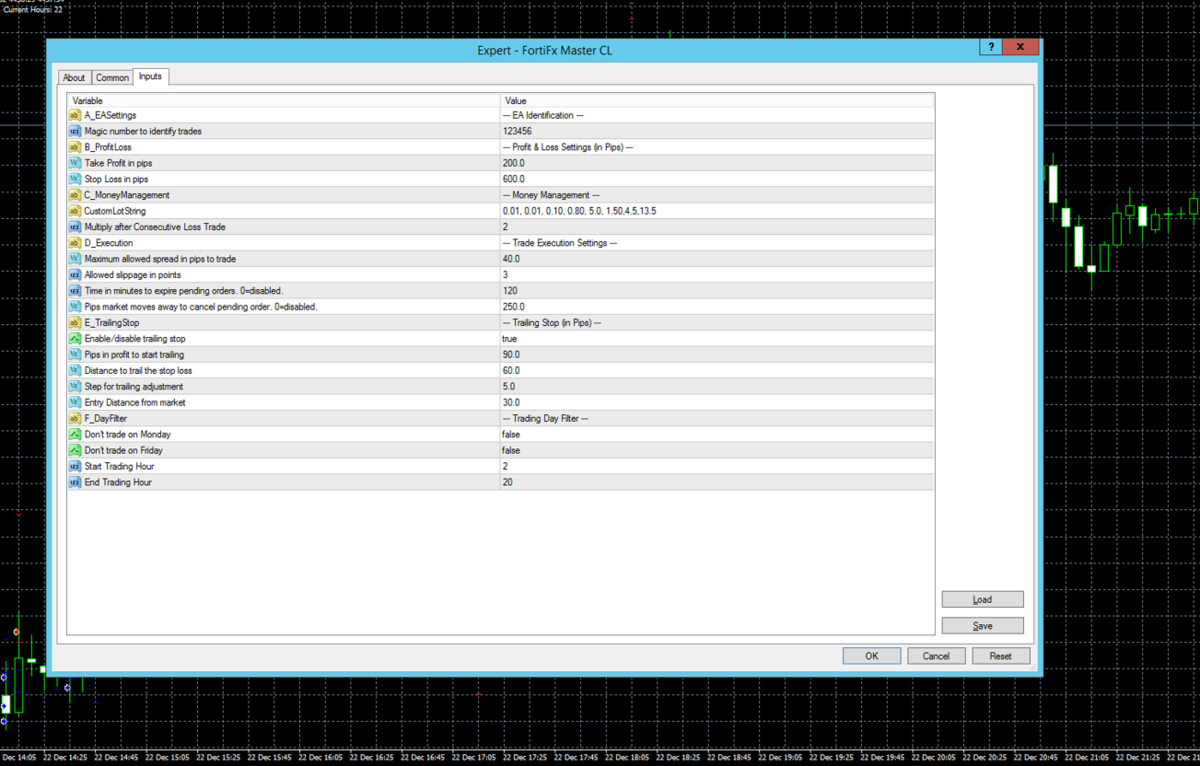Viewport: 1200px width, 766px height.
Task: Click the icon beside Start Trading Hour
Action: (x=75, y=467)
